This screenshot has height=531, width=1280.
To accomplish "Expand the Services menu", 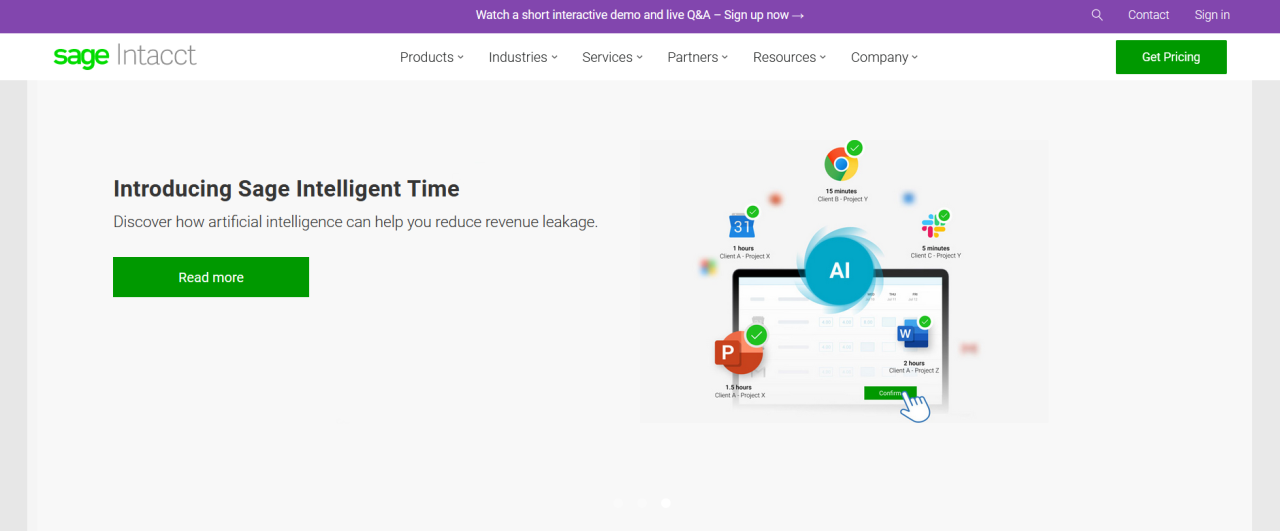I will [x=612, y=57].
